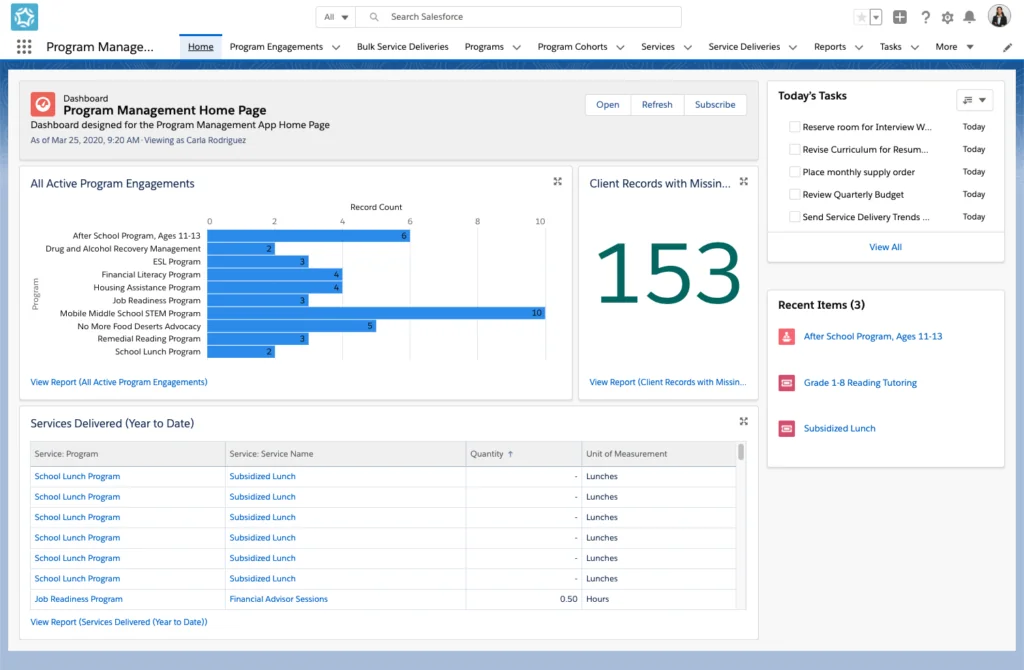
Task: Sort by Quantity ascending arrow
Action: tap(511, 454)
